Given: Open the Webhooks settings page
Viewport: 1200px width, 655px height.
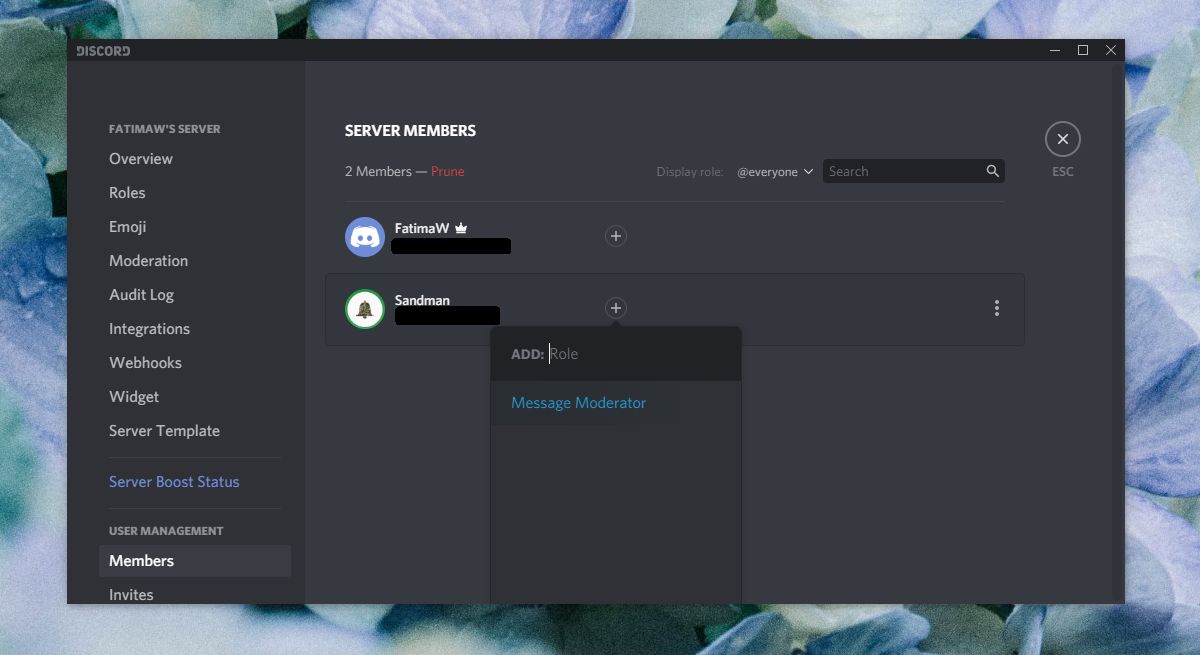Looking at the screenshot, I should pyautogui.click(x=145, y=362).
